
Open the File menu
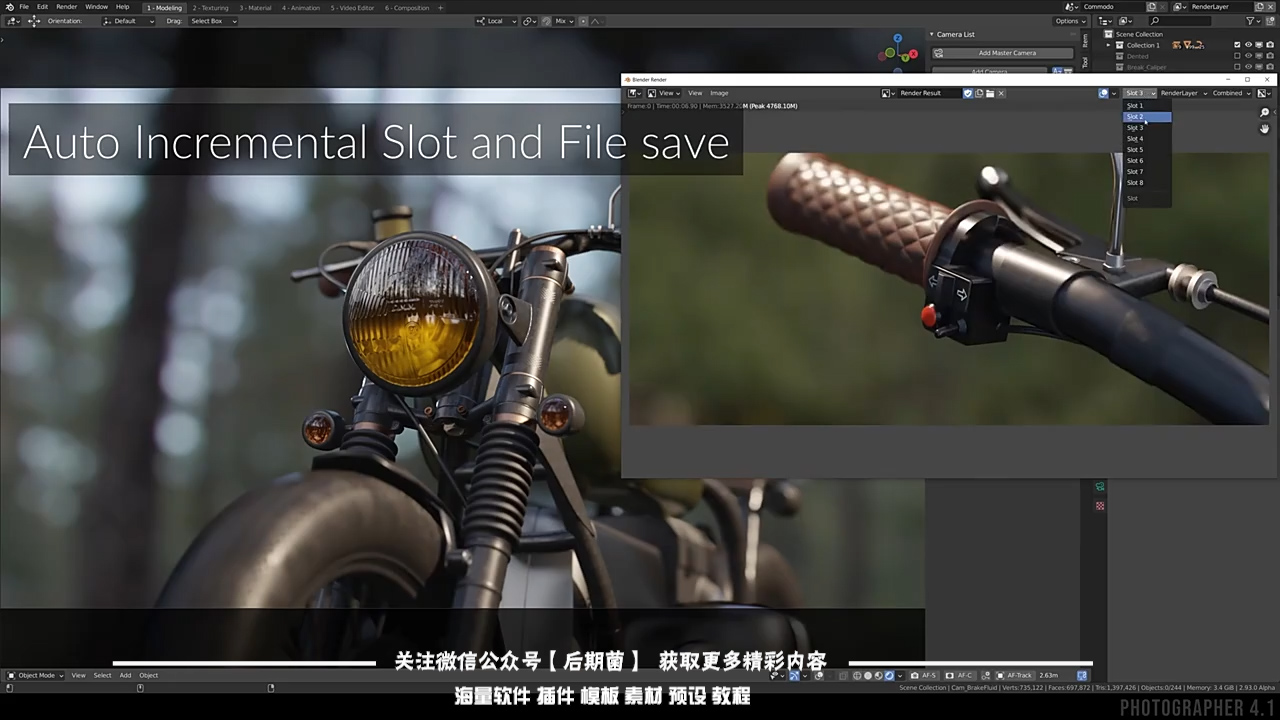point(24,7)
